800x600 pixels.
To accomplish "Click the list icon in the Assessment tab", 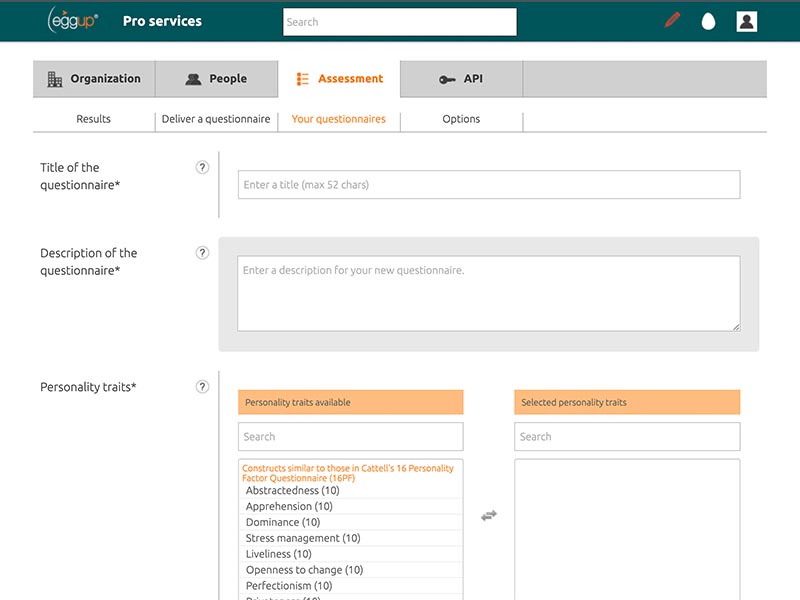I will pos(303,79).
